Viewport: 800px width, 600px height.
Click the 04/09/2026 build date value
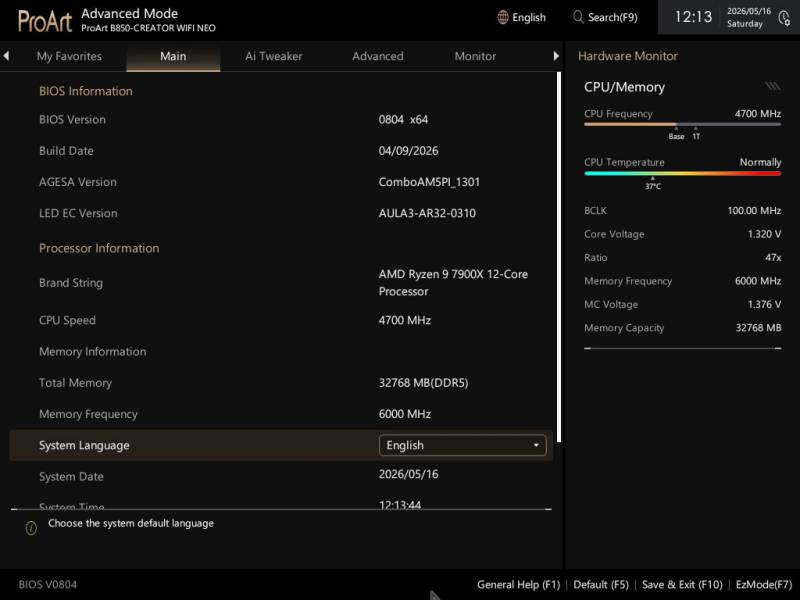click(x=408, y=151)
